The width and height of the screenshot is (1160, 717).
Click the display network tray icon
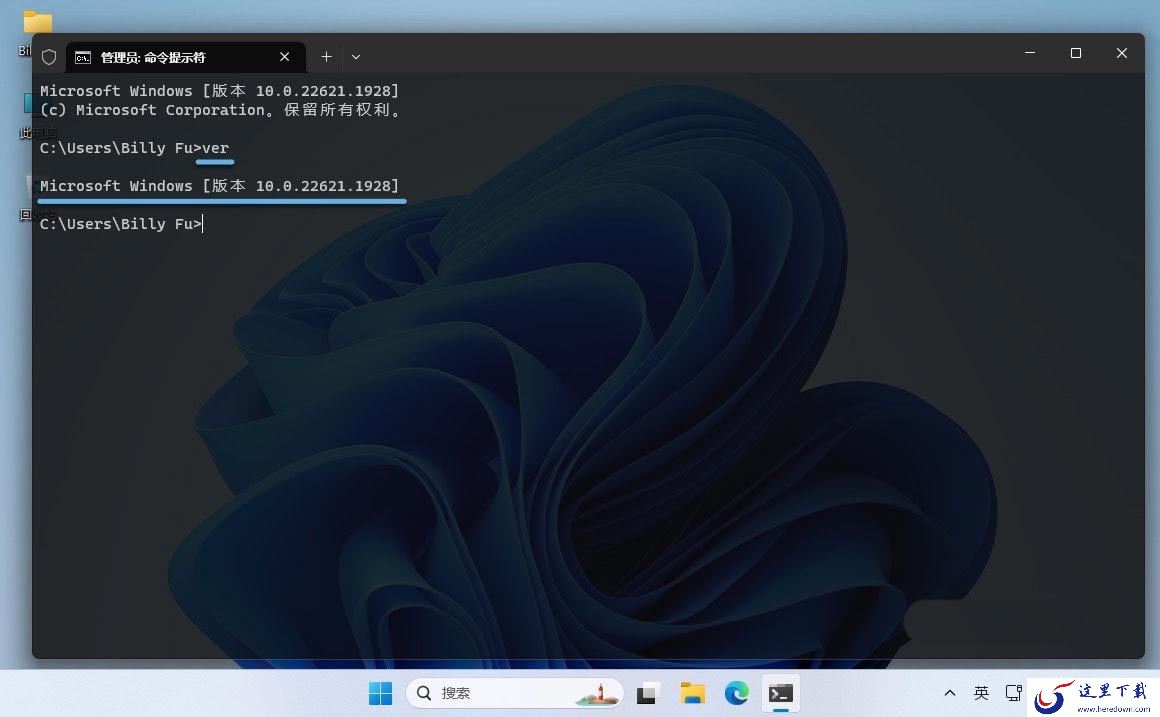tap(1014, 693)
